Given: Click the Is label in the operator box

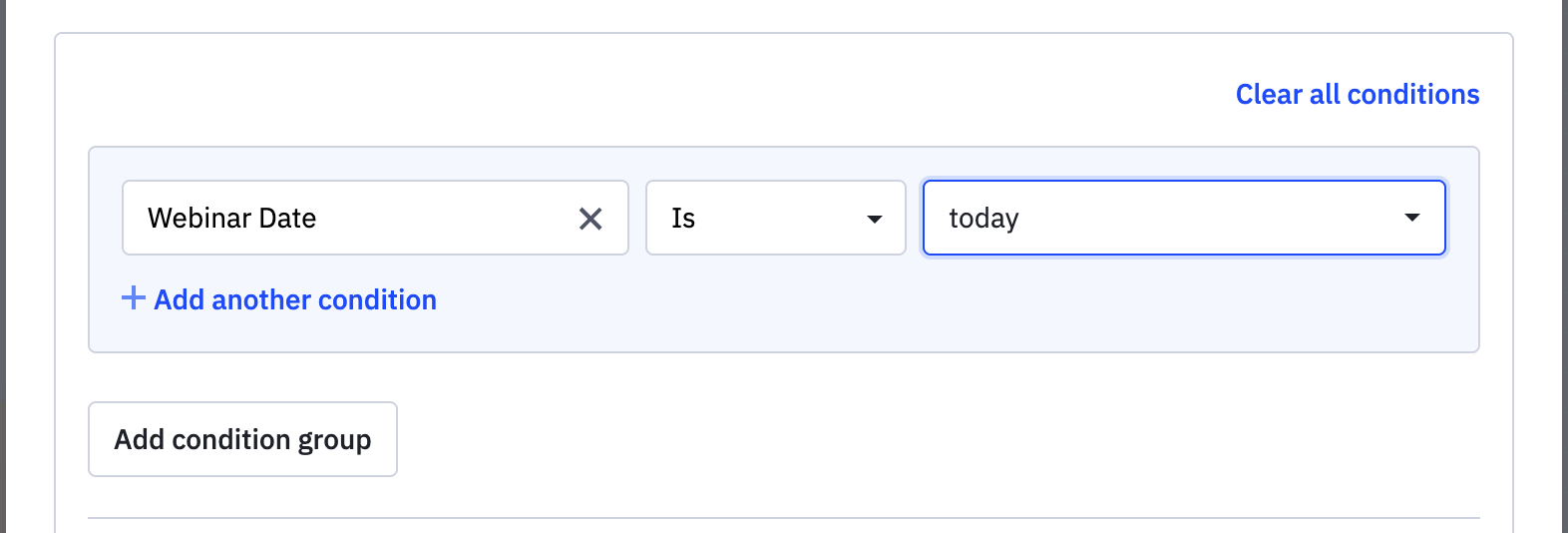Looking at the screenshot, I should coord(683,218).
